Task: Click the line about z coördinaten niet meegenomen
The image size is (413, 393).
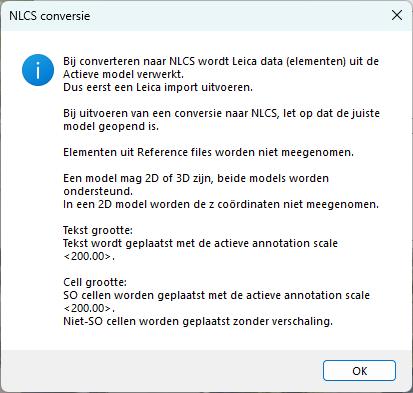Action: point(221,204)
